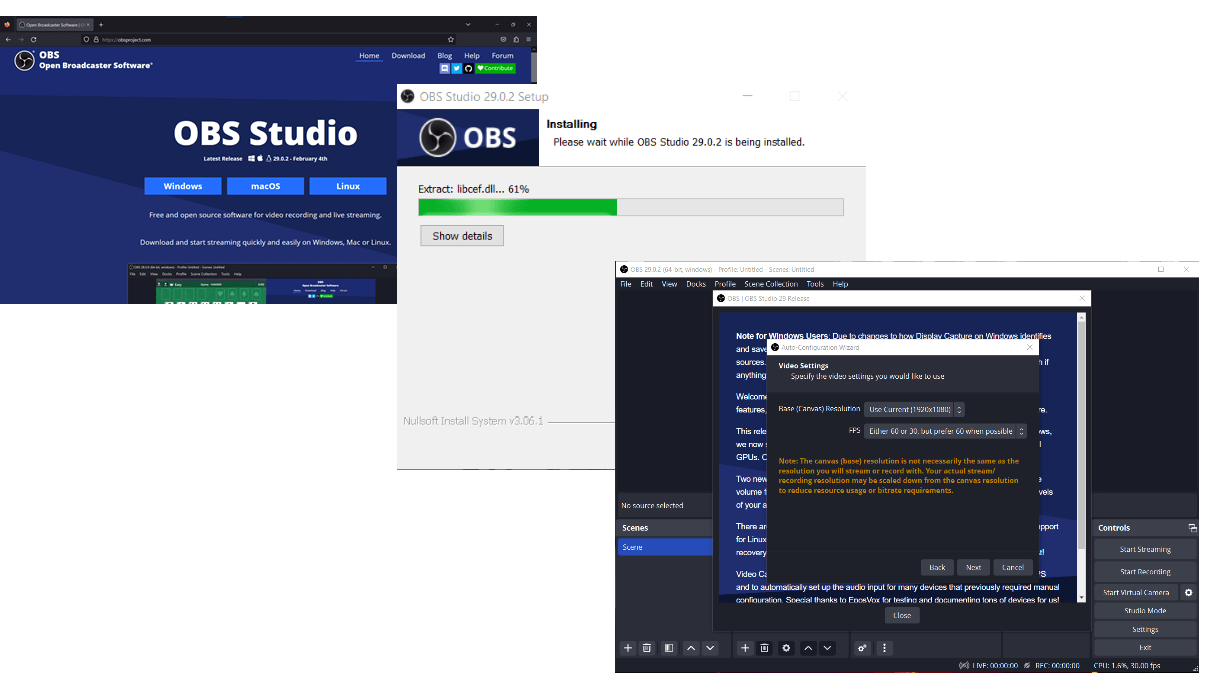Screen dimensions: 1219x696
Task: Open the audio mixer three-dot menu
Action: pos(884,648)
